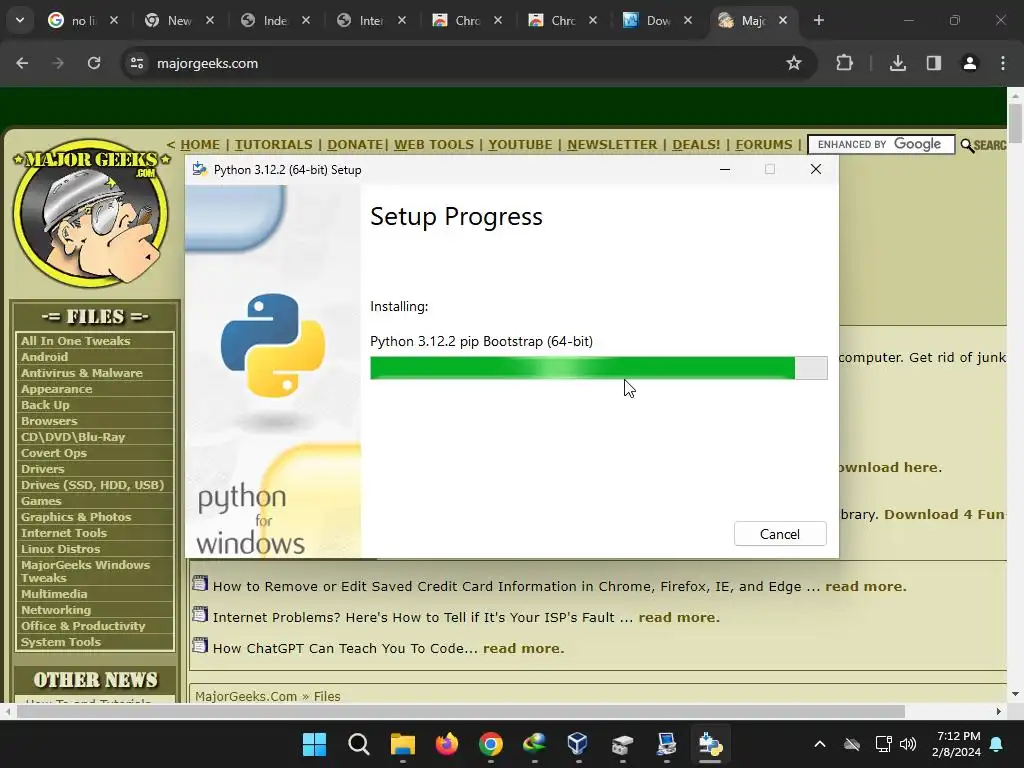Open Chrome profile avatar icon
This screenshot has width=1024, height=768.
tap(970, 63)
